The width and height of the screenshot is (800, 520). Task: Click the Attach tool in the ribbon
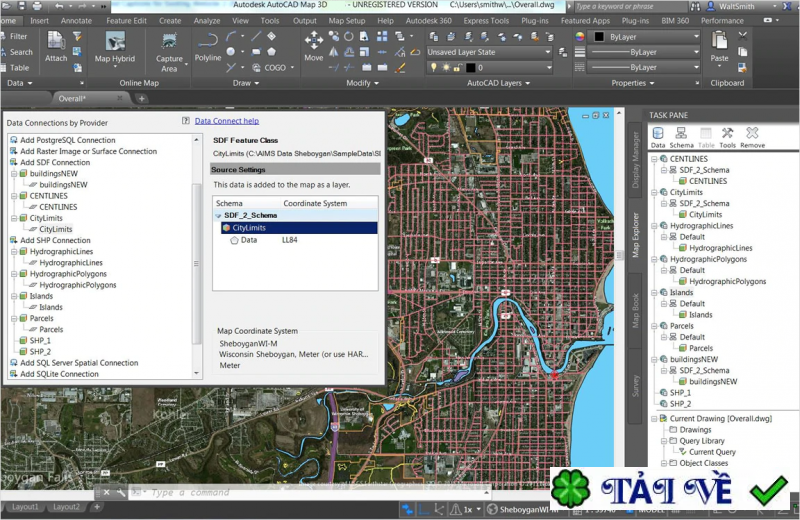pos(56,46)
